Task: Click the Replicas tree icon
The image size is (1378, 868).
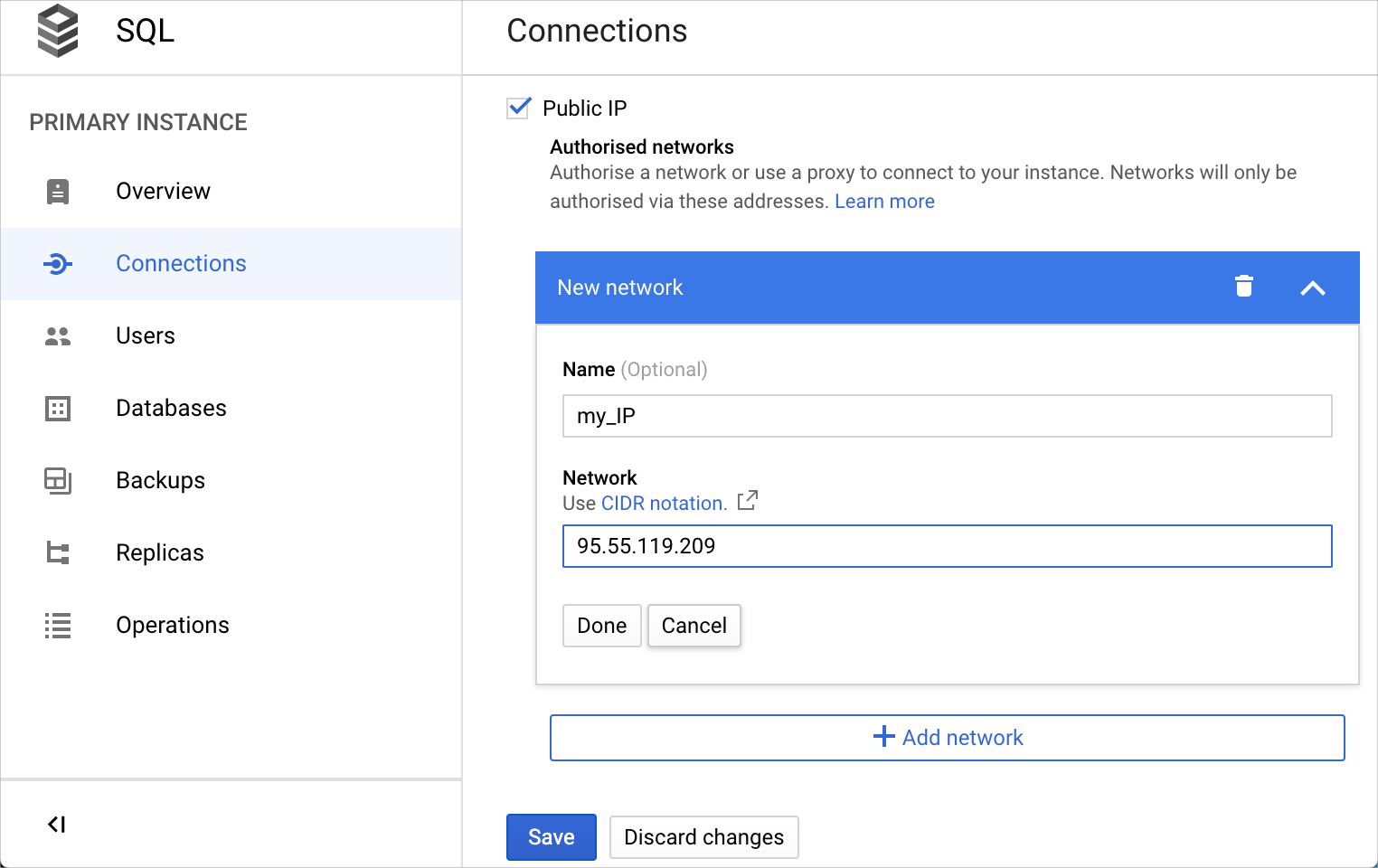Action: point(57,552)
